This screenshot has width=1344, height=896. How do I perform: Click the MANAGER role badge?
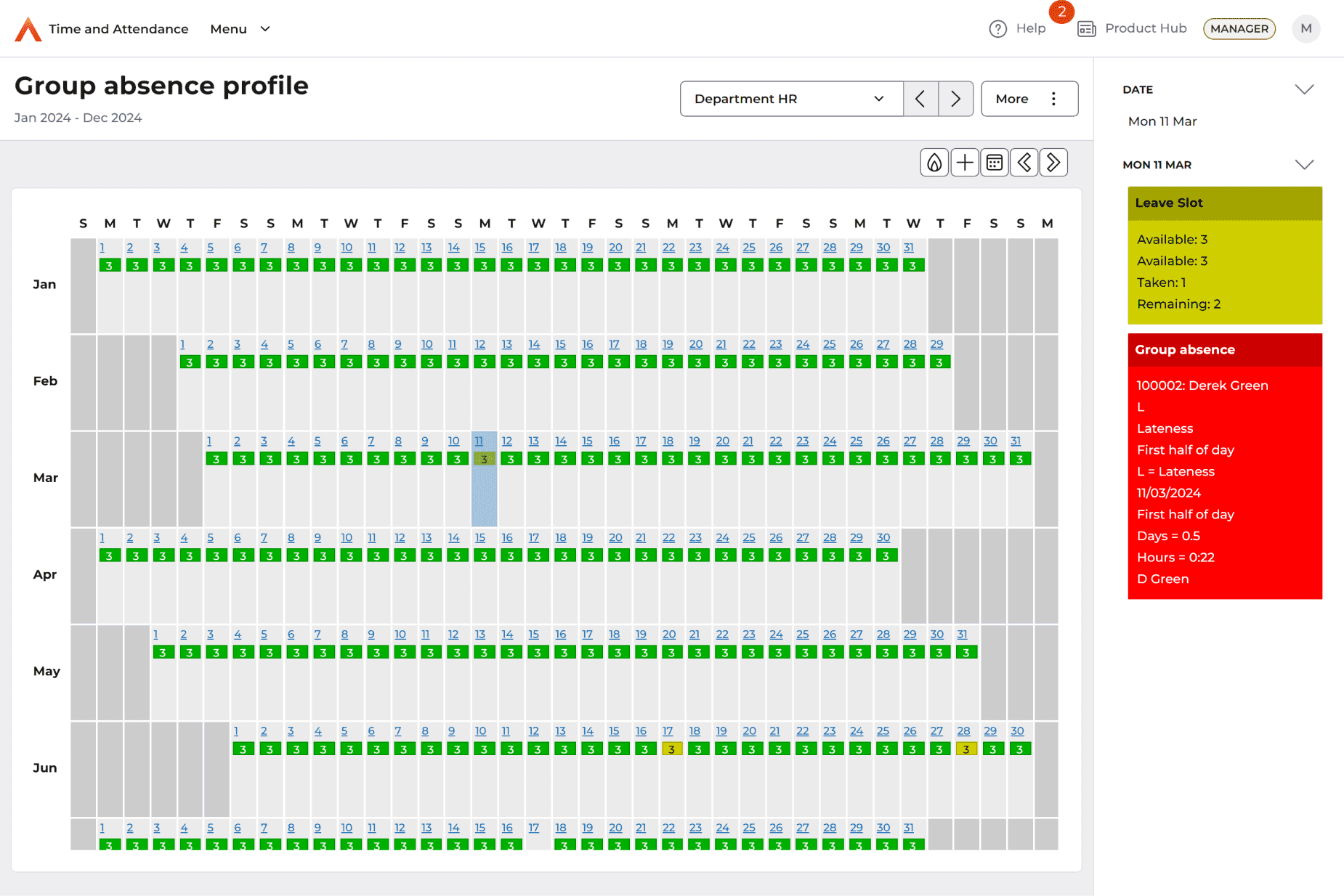click(1239, 29)
